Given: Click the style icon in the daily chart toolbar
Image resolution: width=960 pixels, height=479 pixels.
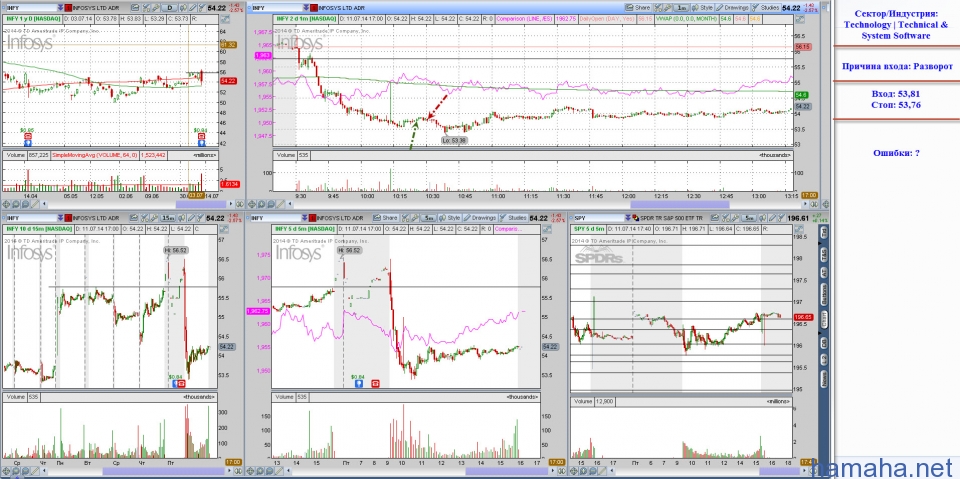Looking at the screenshot, I should (183, 7).
